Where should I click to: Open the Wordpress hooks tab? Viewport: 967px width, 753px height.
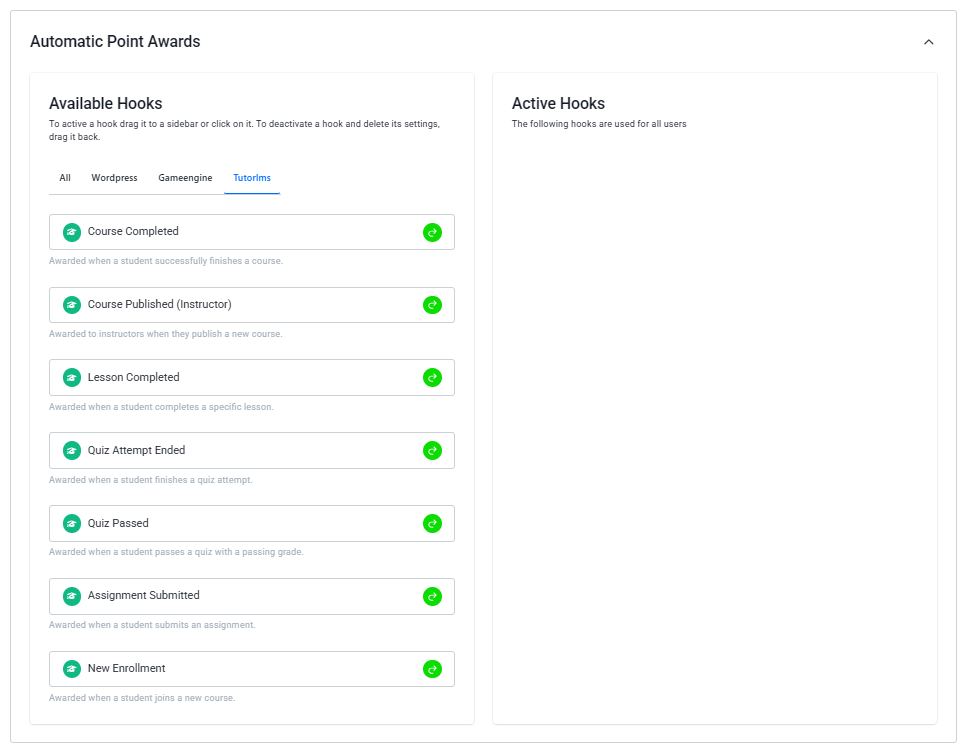(114, 178)
